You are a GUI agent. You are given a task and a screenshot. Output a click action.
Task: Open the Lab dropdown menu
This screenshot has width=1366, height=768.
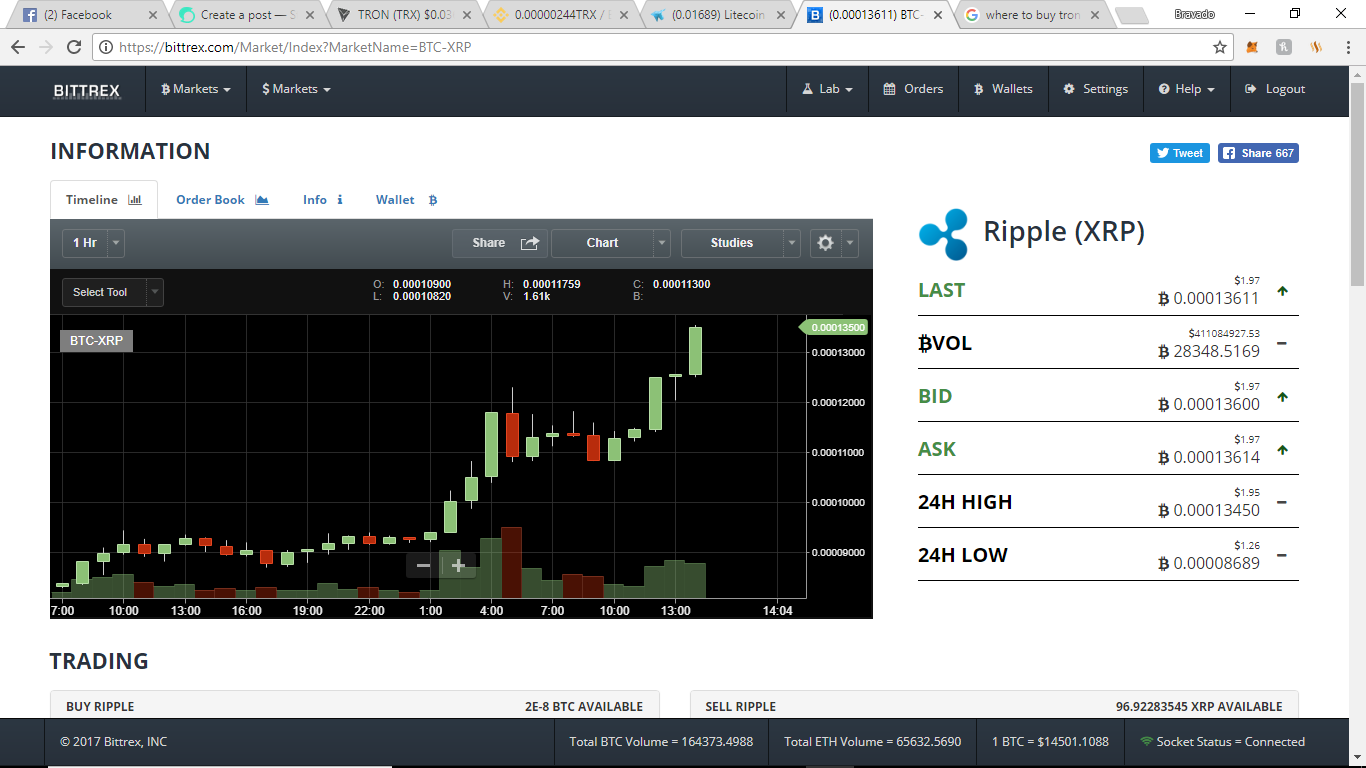click(827, 89)
